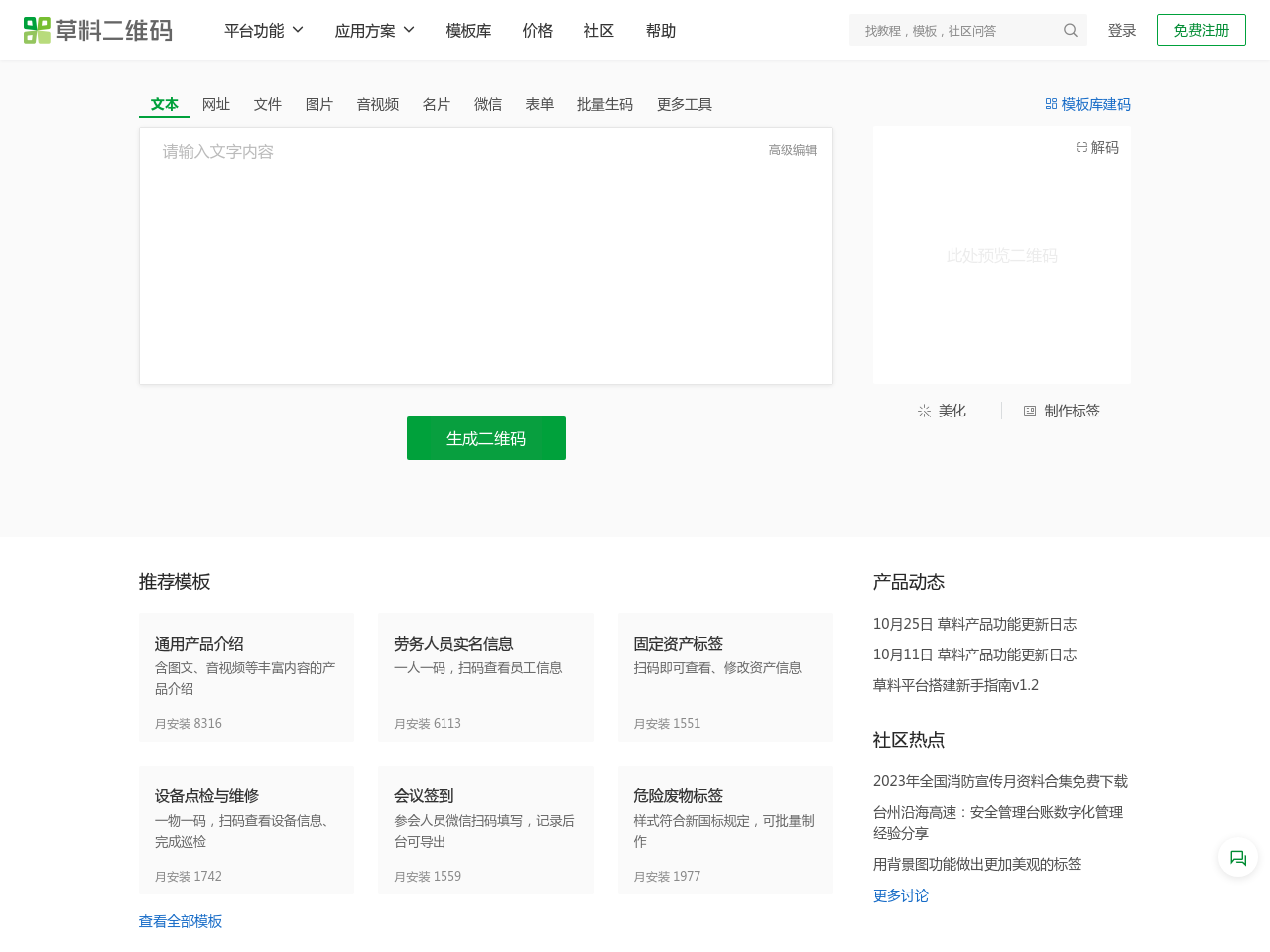
Task: Open 查看全部模板 to view all templates
Action: pos(180,921)
